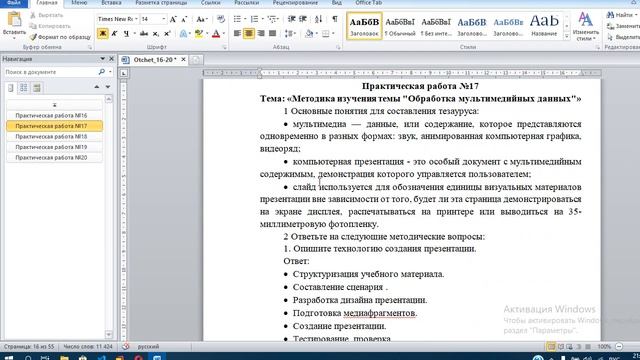Select the Заголовок style thumbnail
Screen dimensions: 640x360
[x=364, y=26]
